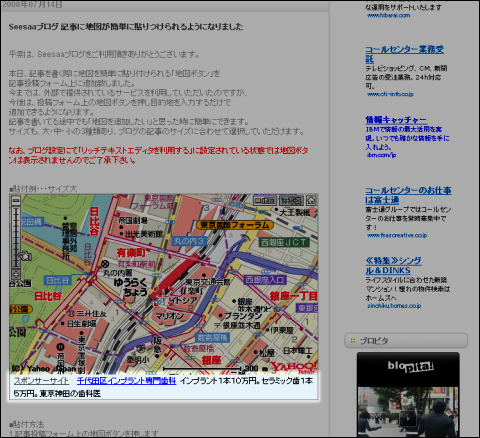Click the blopita video thumbnail of street dancers
Viewport: 480px width, 438px height.
(408, 412)
